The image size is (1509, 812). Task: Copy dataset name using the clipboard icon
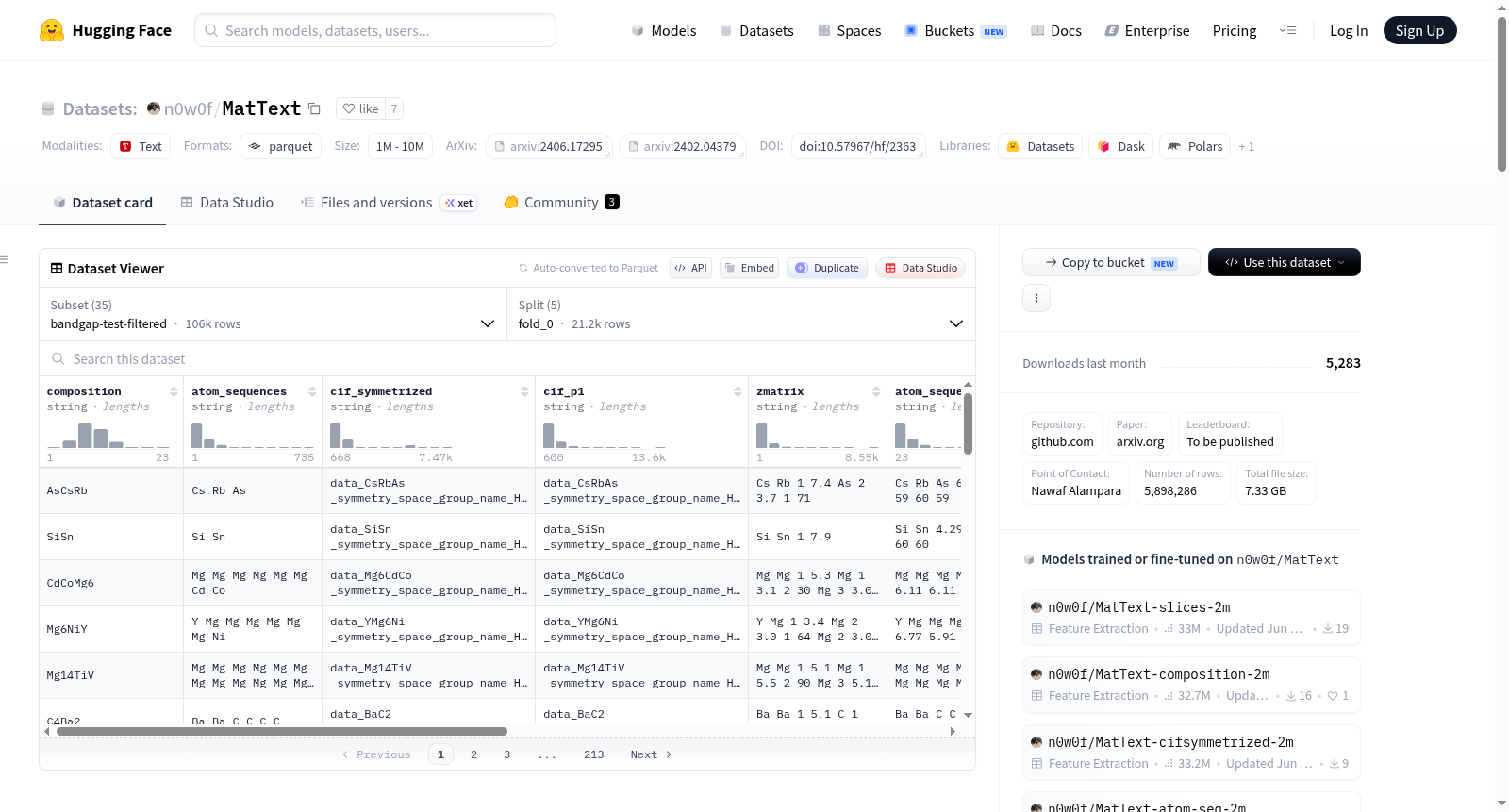coord(315,109)
